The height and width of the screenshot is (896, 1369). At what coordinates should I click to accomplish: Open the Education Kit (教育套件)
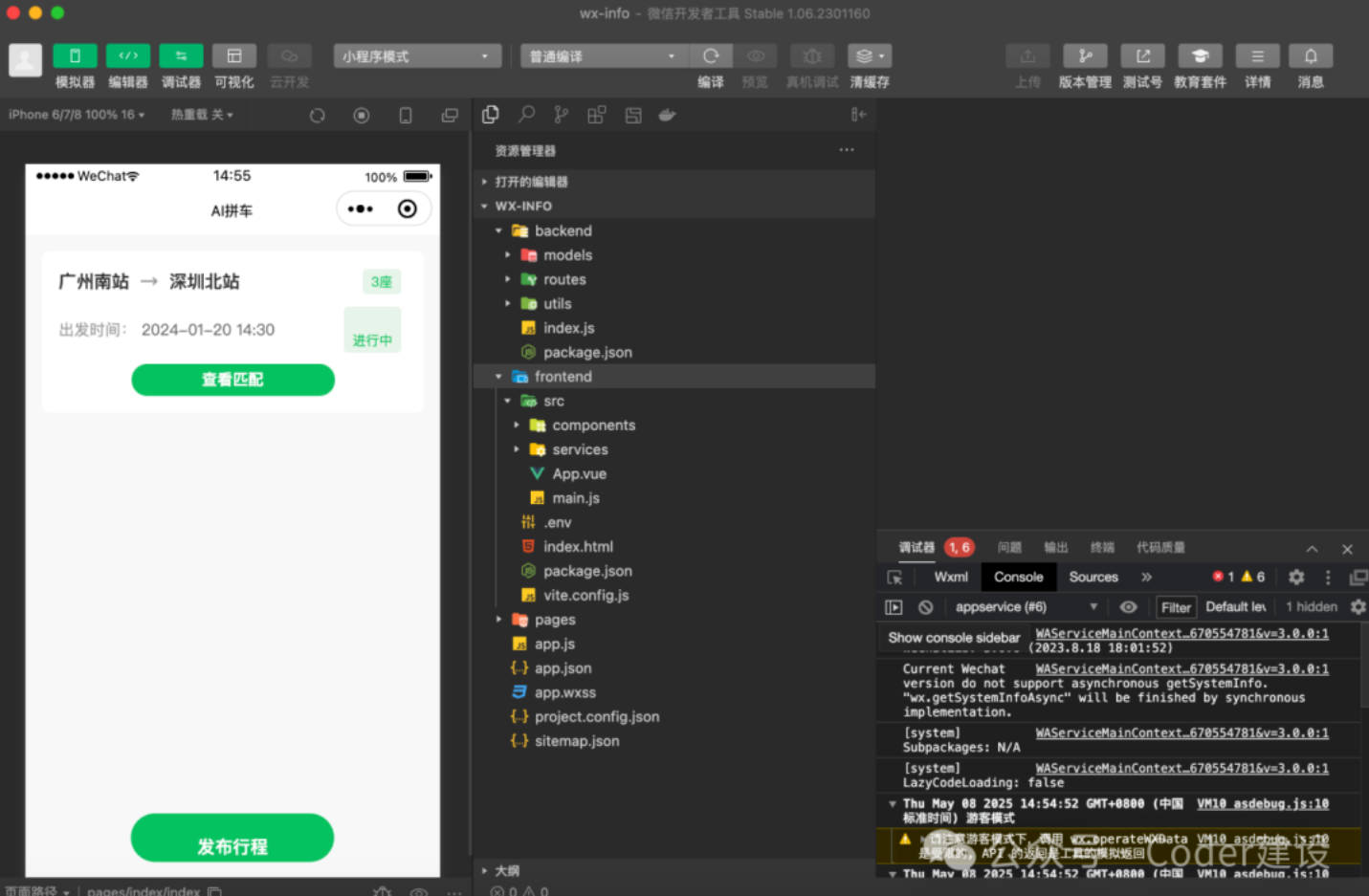coord(1201,55)
